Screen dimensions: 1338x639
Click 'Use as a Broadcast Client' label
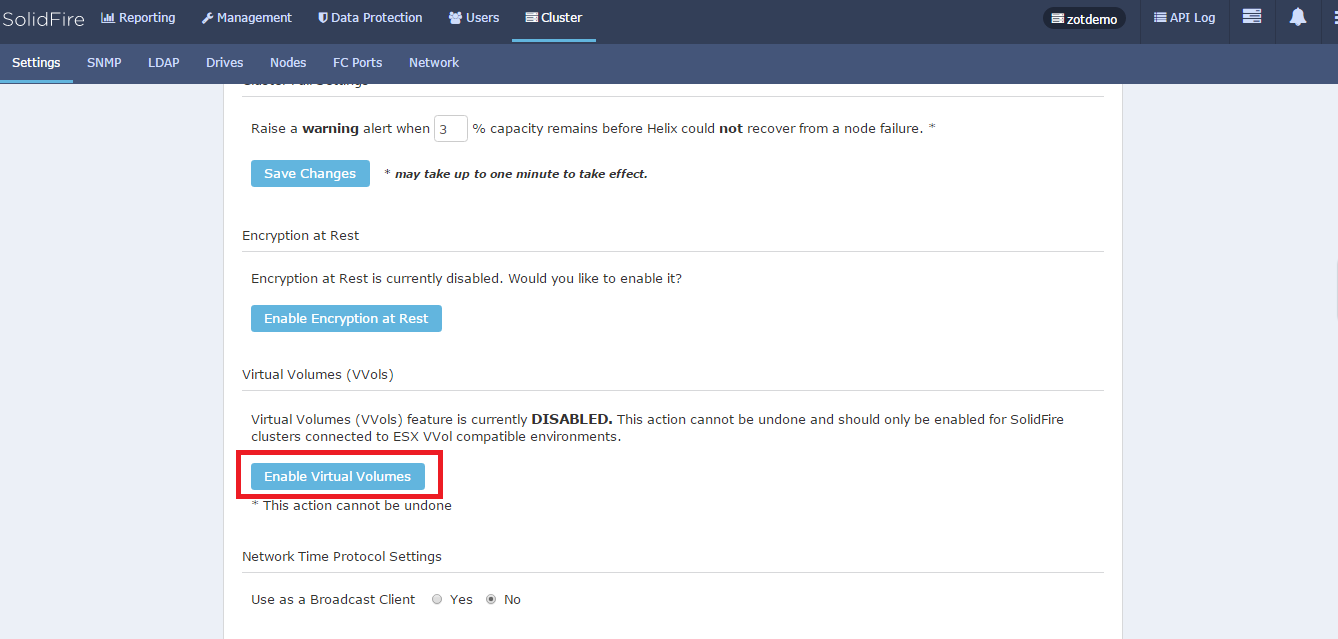coord(333,599)
